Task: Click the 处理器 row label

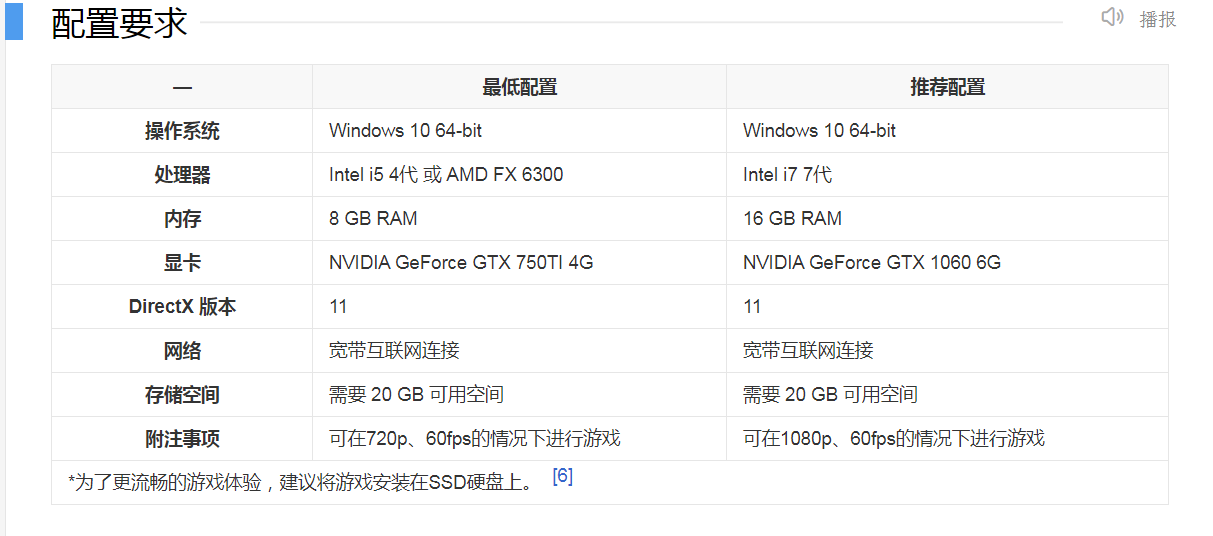Action: click(182, 175)
